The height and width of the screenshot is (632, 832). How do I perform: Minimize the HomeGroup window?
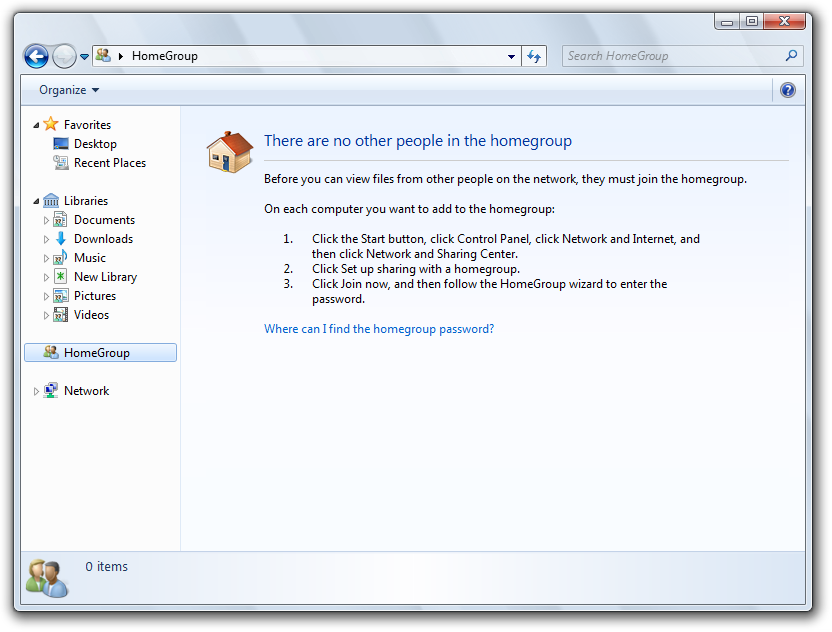(x=727, y=22)
